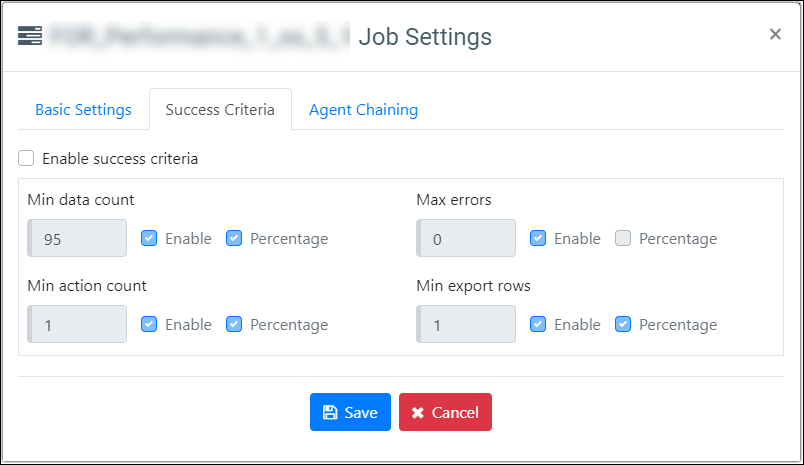
Task: Check Percentage for Max errors
Action: click(x=623, y=238)
